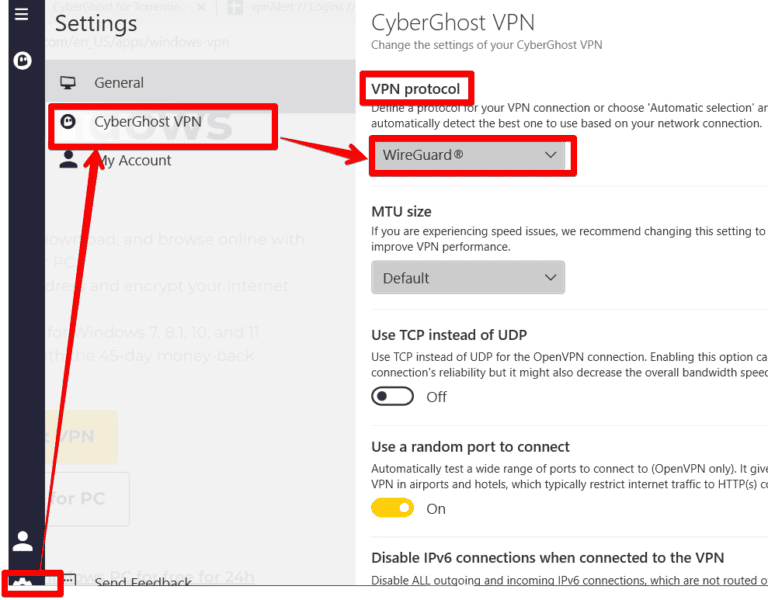Click the ghost icon beside CyberGhost VPN
768x600 pixels.
coord(68,122)
